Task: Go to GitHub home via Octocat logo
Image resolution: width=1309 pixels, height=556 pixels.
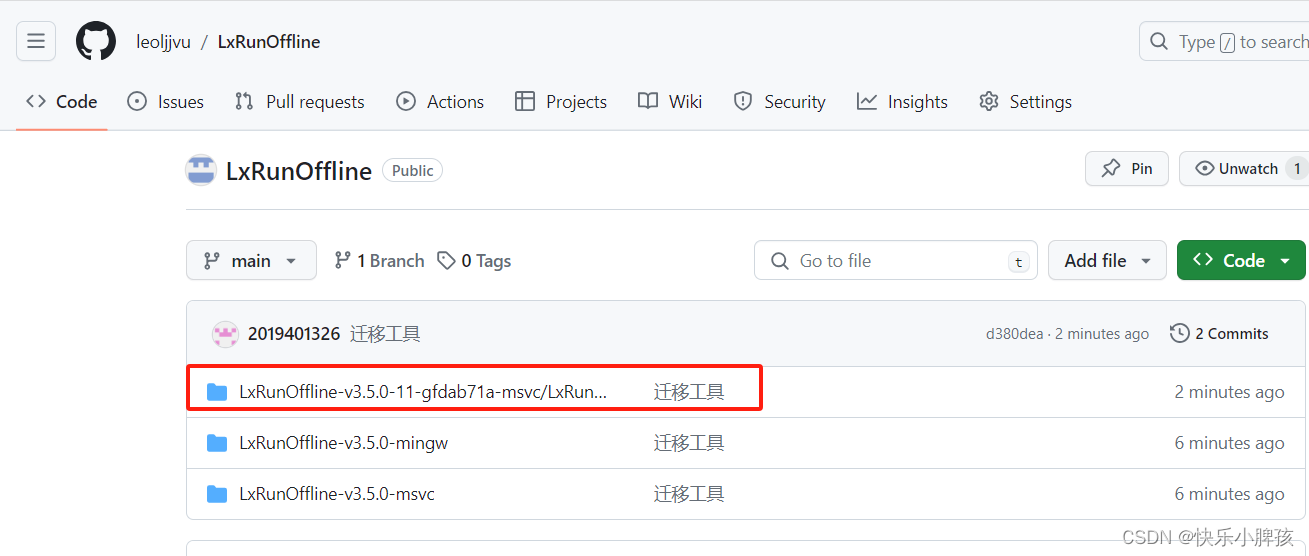Action: 96,41
